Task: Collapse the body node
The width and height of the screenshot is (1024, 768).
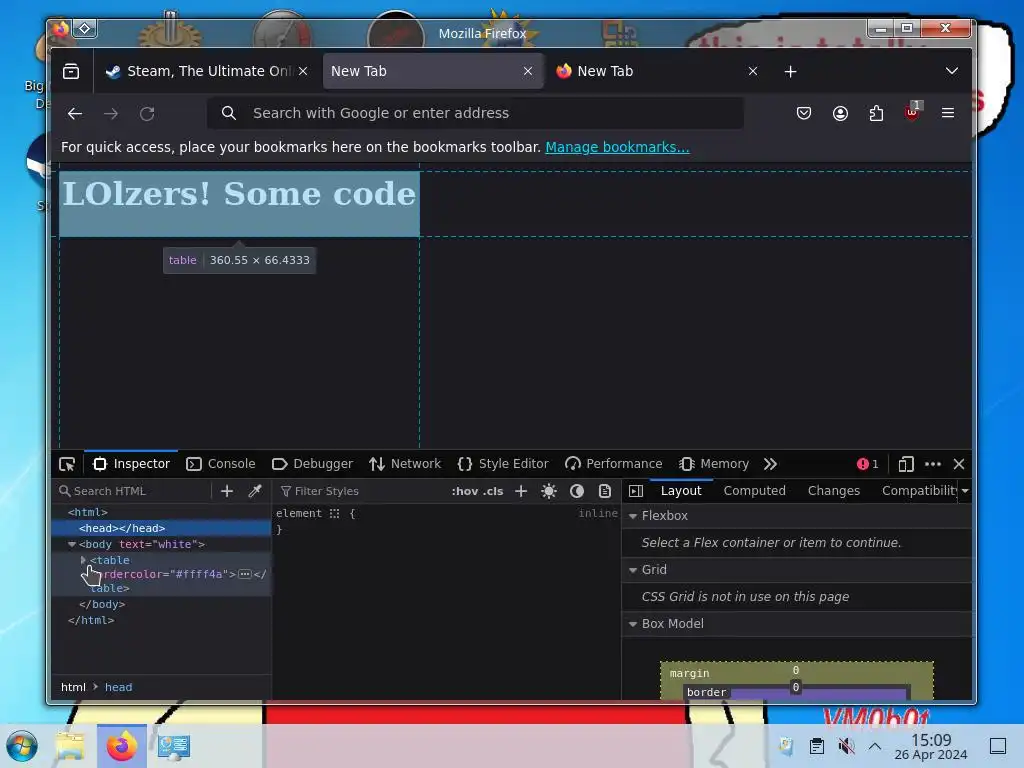Action: point(72,544)
